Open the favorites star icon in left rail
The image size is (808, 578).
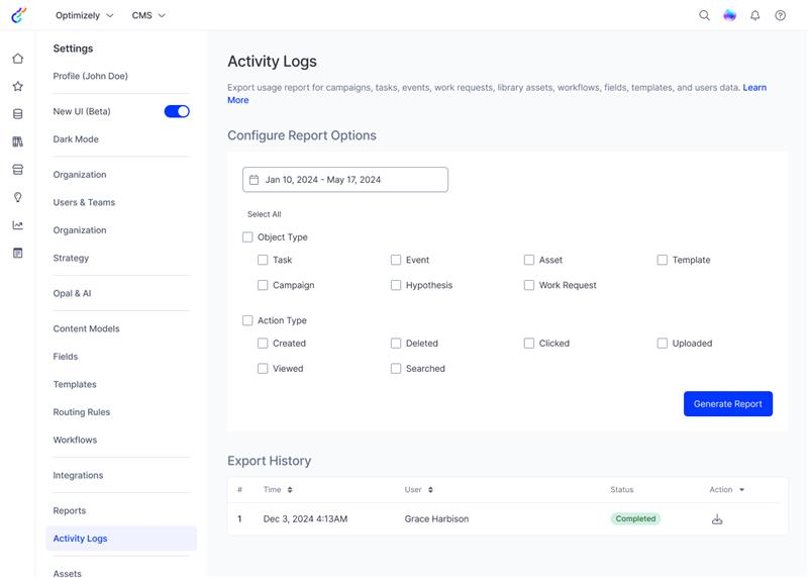tap(17, 87)
